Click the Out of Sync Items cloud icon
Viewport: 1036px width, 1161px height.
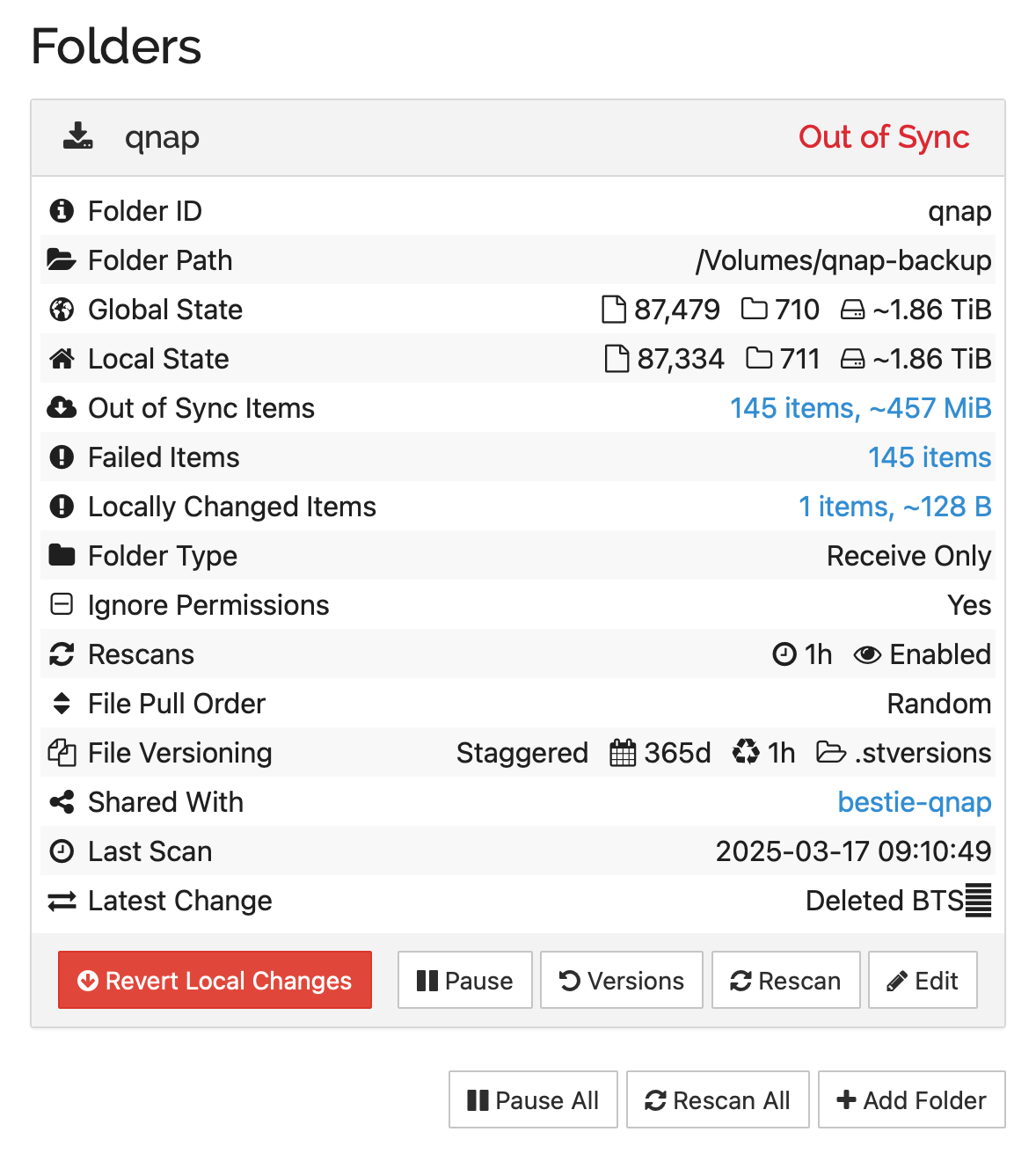pos(62,408)
